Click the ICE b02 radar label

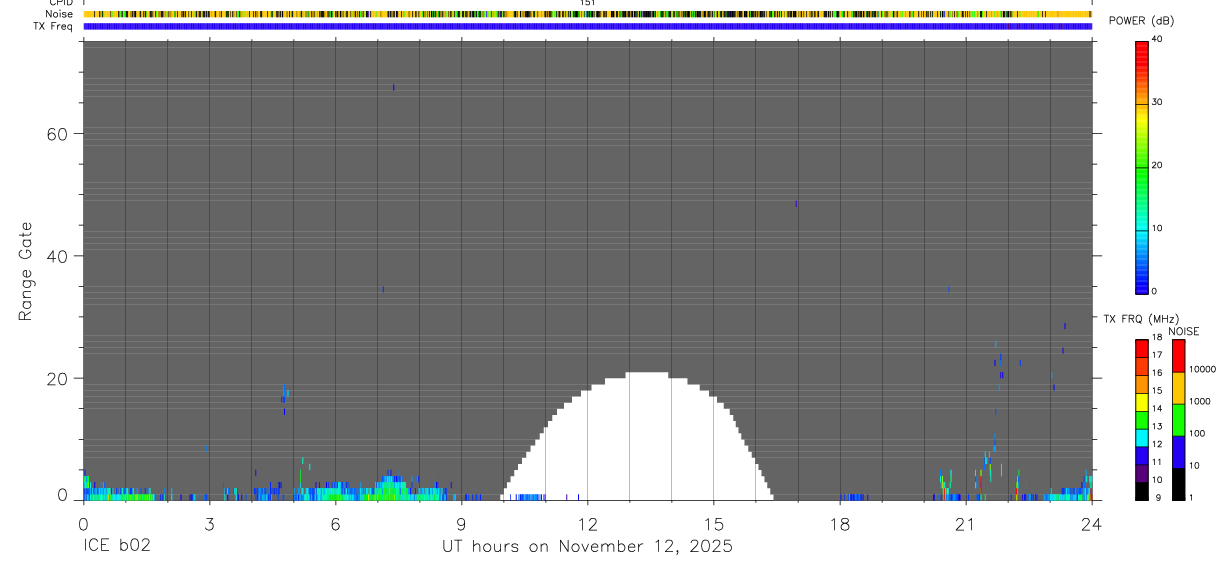(116, 546)
